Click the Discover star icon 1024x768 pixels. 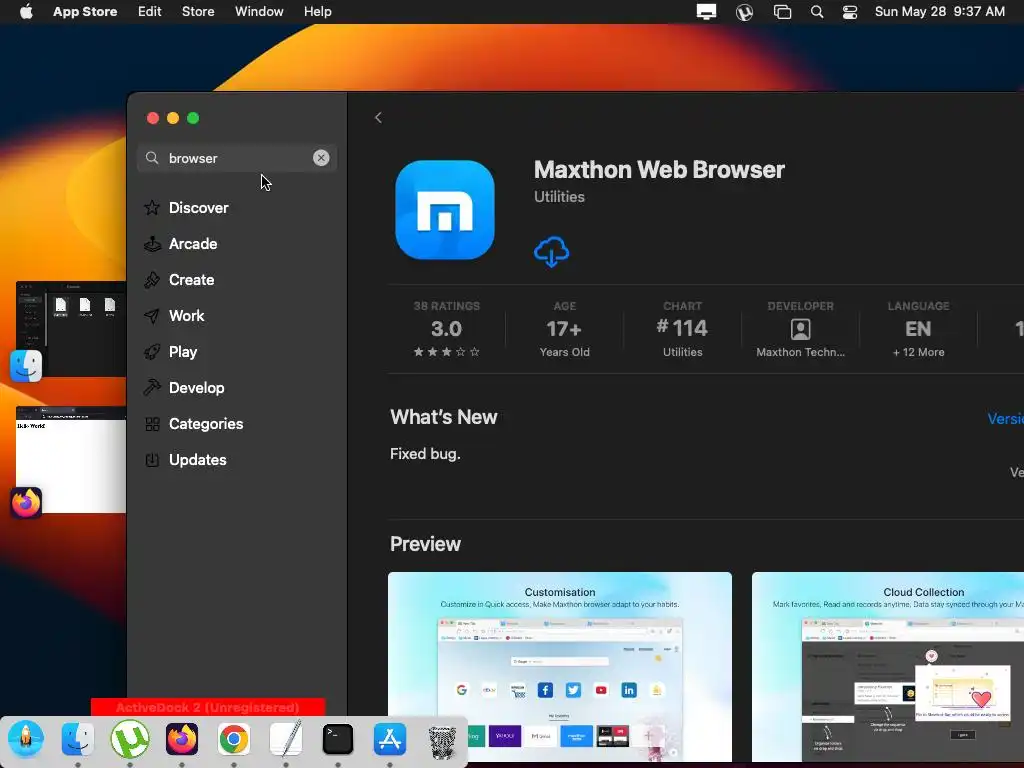click(152, 208)
